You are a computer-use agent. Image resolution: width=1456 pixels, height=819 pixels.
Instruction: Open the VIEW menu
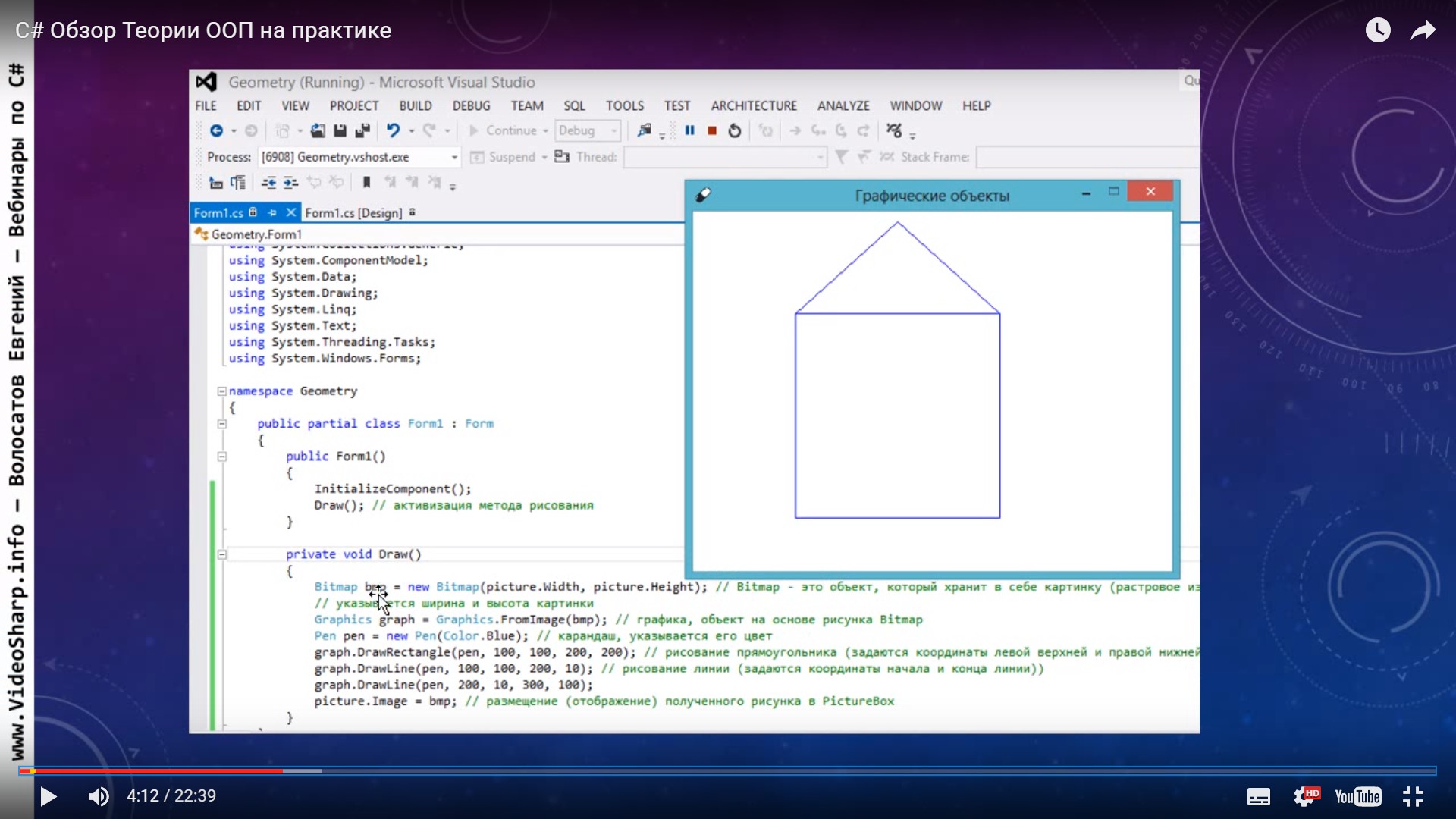pyautogui.click(x=296, y=105)
